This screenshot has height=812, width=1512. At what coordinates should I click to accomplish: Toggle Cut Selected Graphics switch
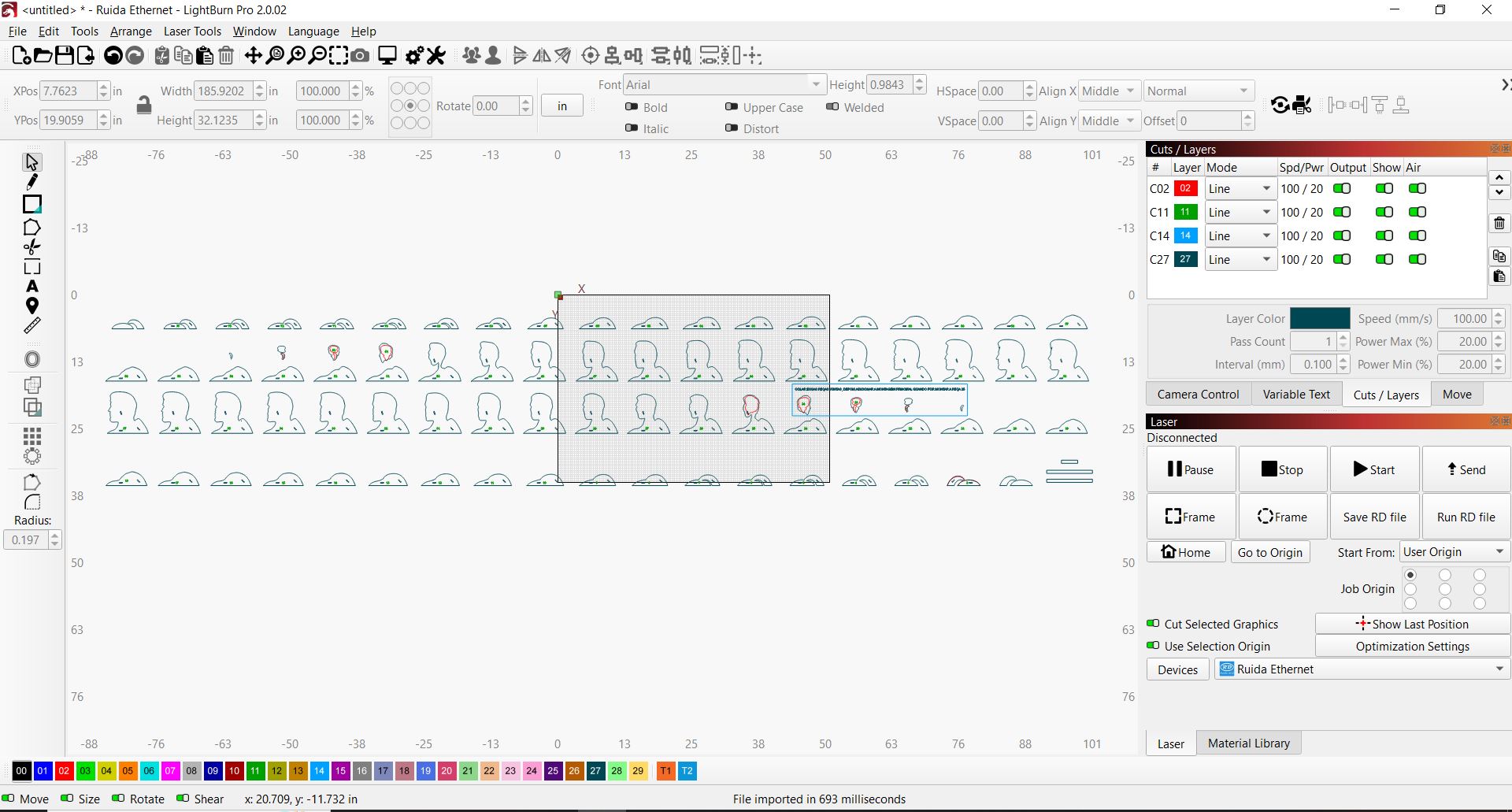pos(1153,624)
